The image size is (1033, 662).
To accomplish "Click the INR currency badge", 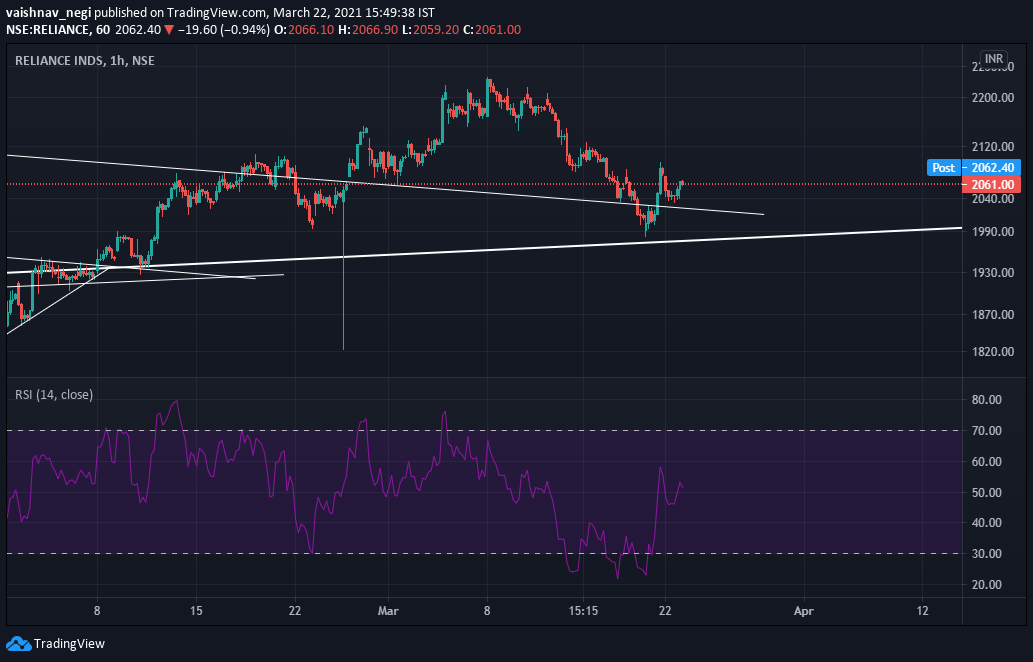I will [x=993, y=59].
